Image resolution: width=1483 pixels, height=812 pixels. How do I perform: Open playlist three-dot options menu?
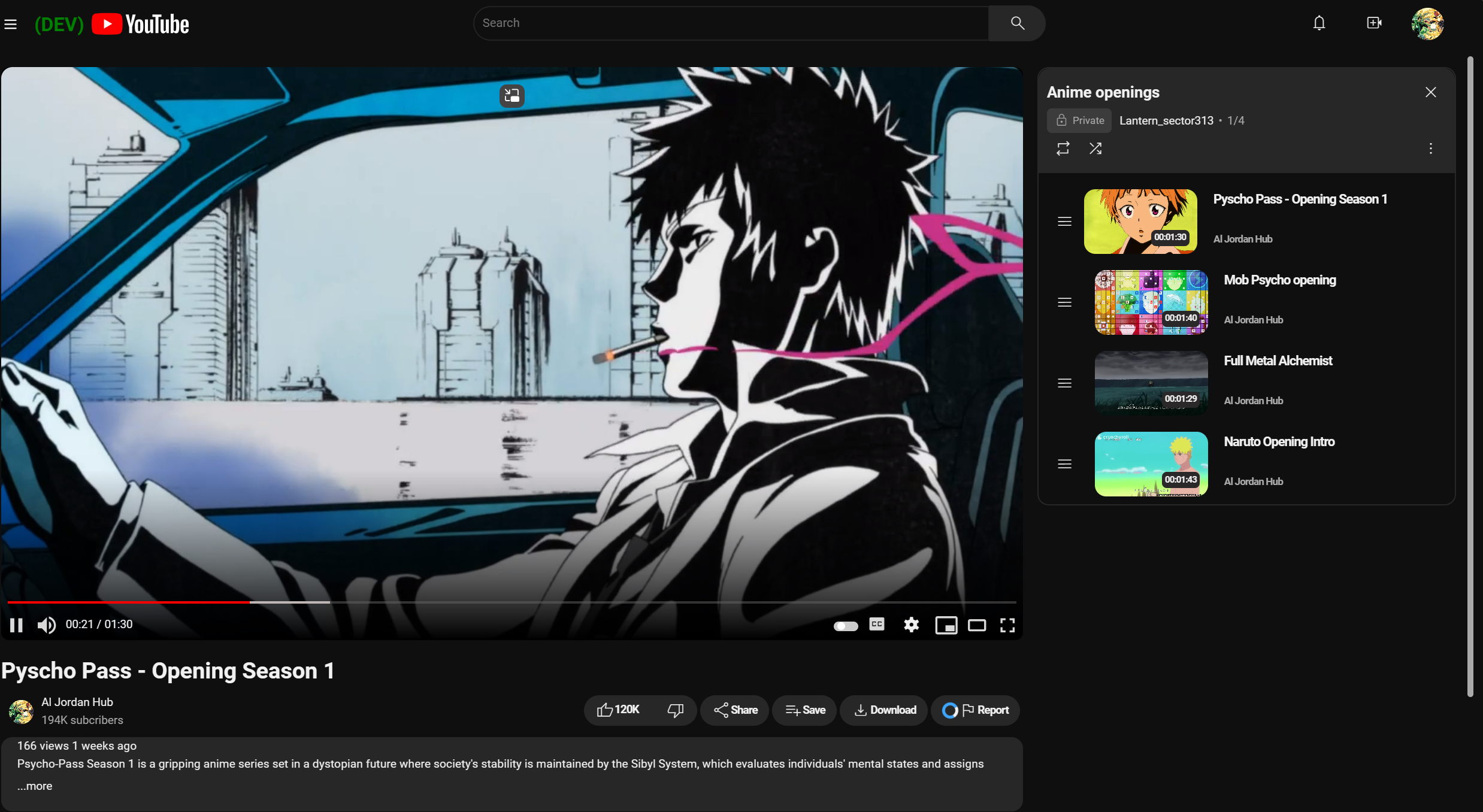(1431, 149)
